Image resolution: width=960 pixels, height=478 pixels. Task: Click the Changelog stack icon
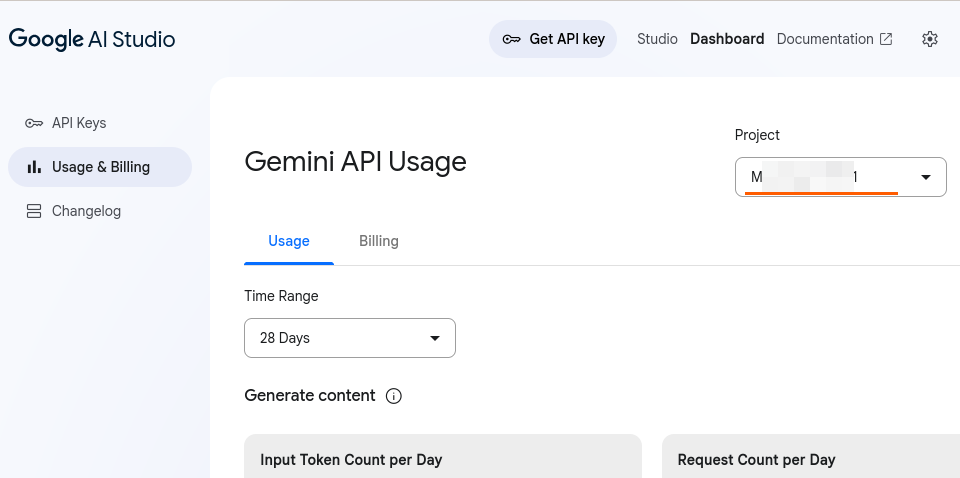coord(34,211)
